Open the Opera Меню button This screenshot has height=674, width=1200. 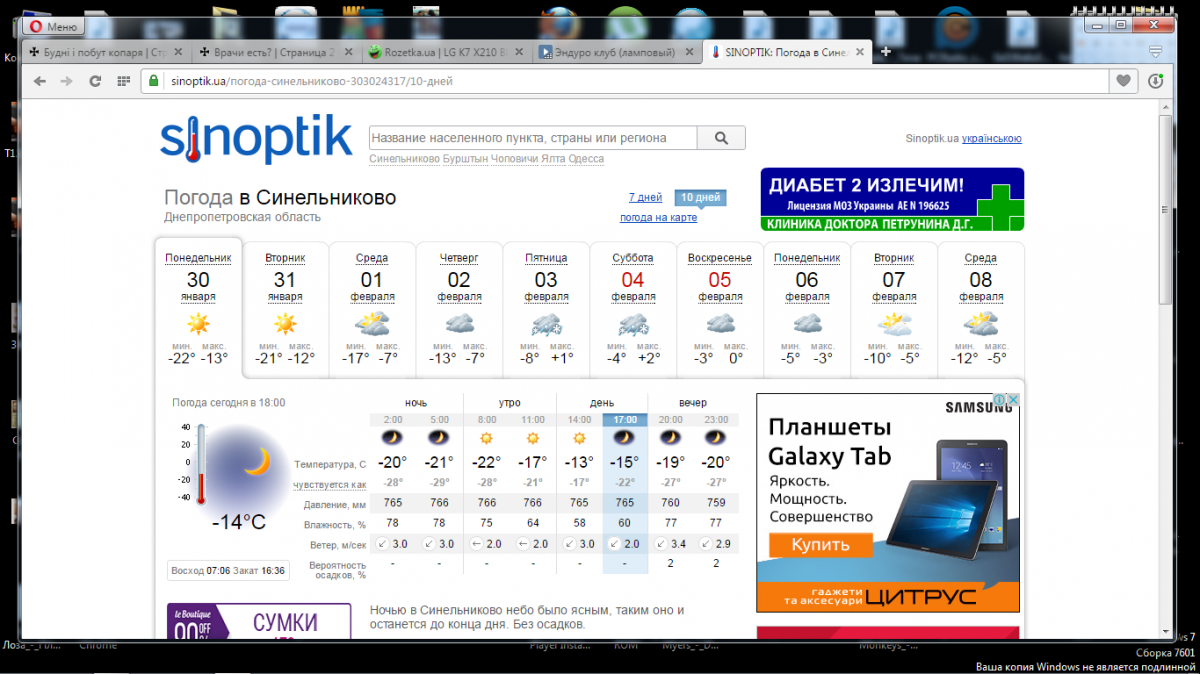tap(53, 27)
